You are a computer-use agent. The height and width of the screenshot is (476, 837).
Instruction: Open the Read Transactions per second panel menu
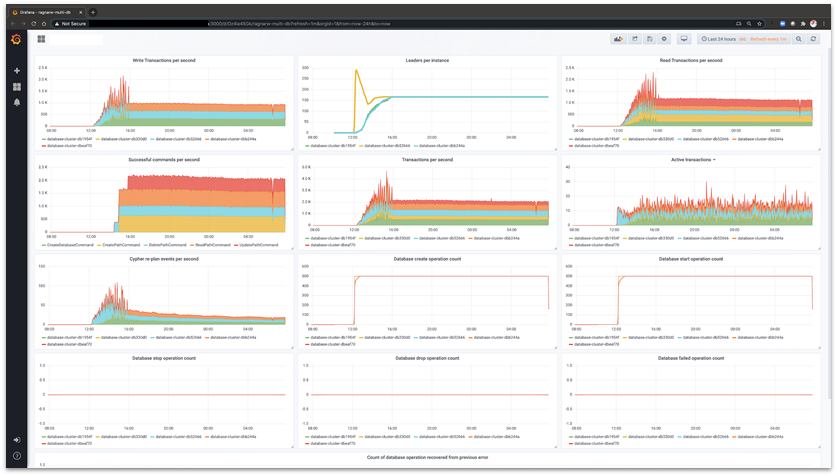pyautogui.click(x=691, y=60)
